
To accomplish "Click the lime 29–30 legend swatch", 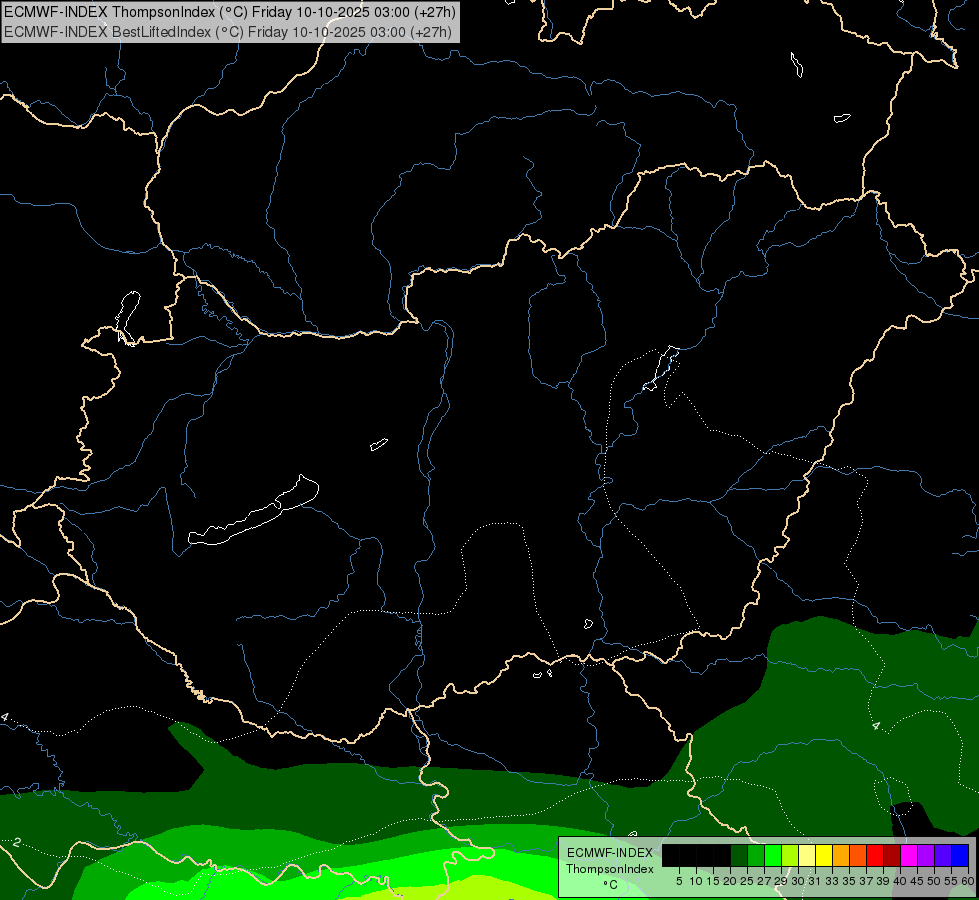I will [790, 856].
